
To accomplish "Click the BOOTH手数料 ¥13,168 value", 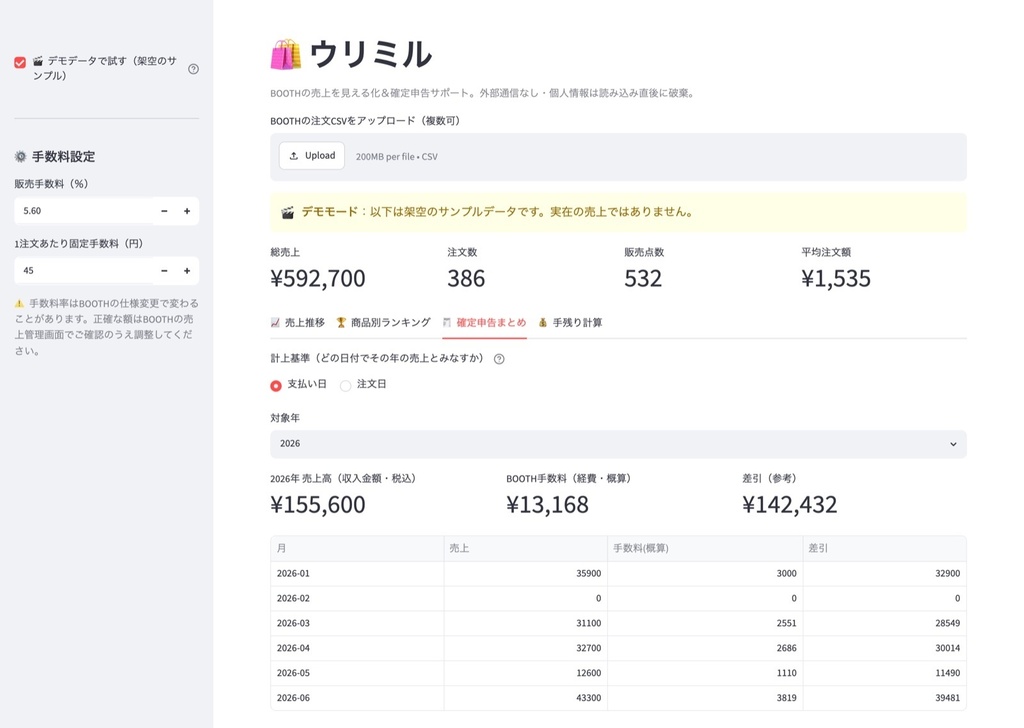I will click(x=547, y=505).
